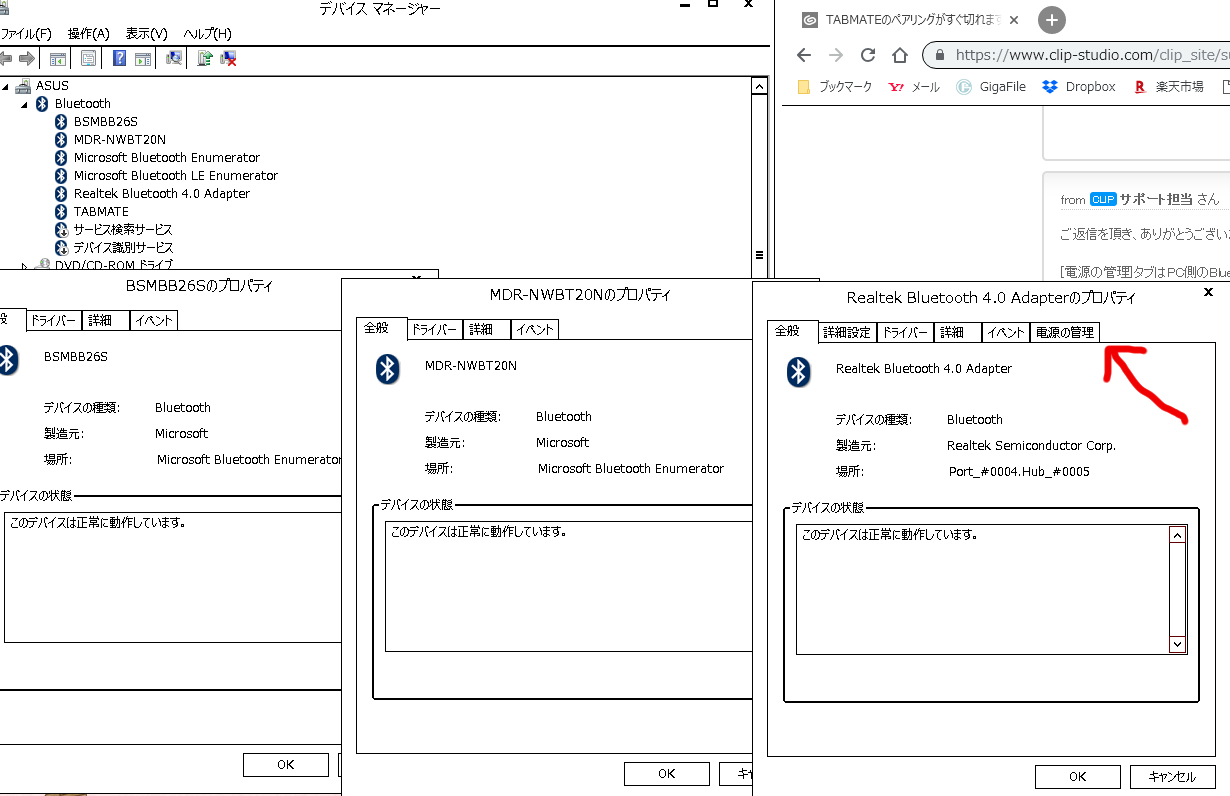The image size is (1230, 796).
Task: Click the Uninstall device icon with red X
Action: coord(228,59)
